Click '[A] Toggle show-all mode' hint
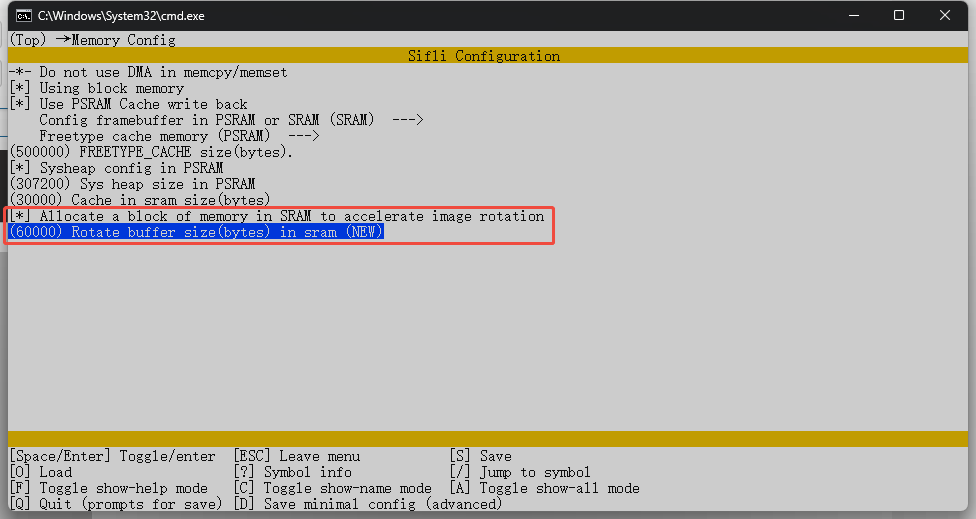 [545, 488]
